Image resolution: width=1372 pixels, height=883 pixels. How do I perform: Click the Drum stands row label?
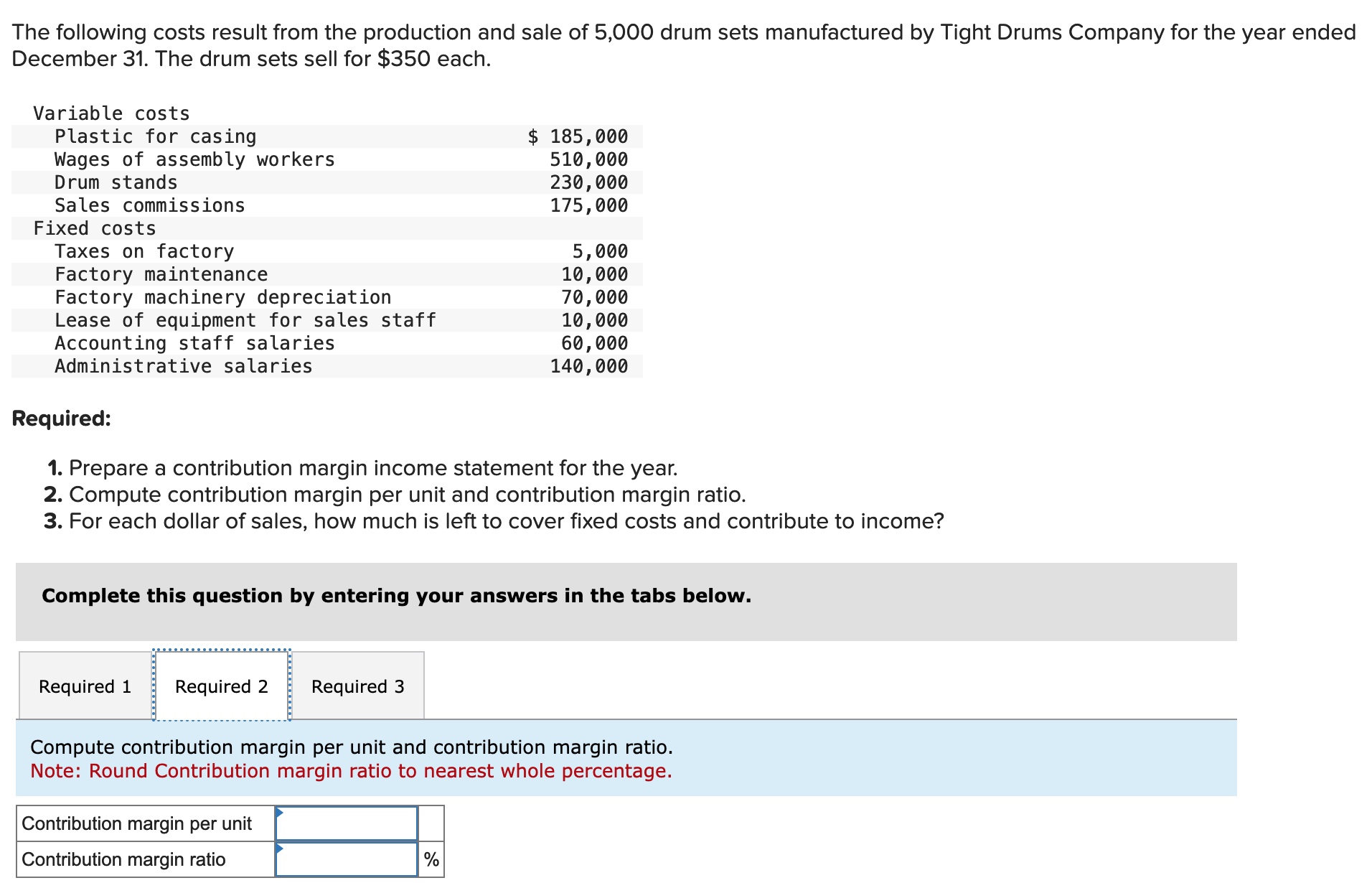[116, 182]
